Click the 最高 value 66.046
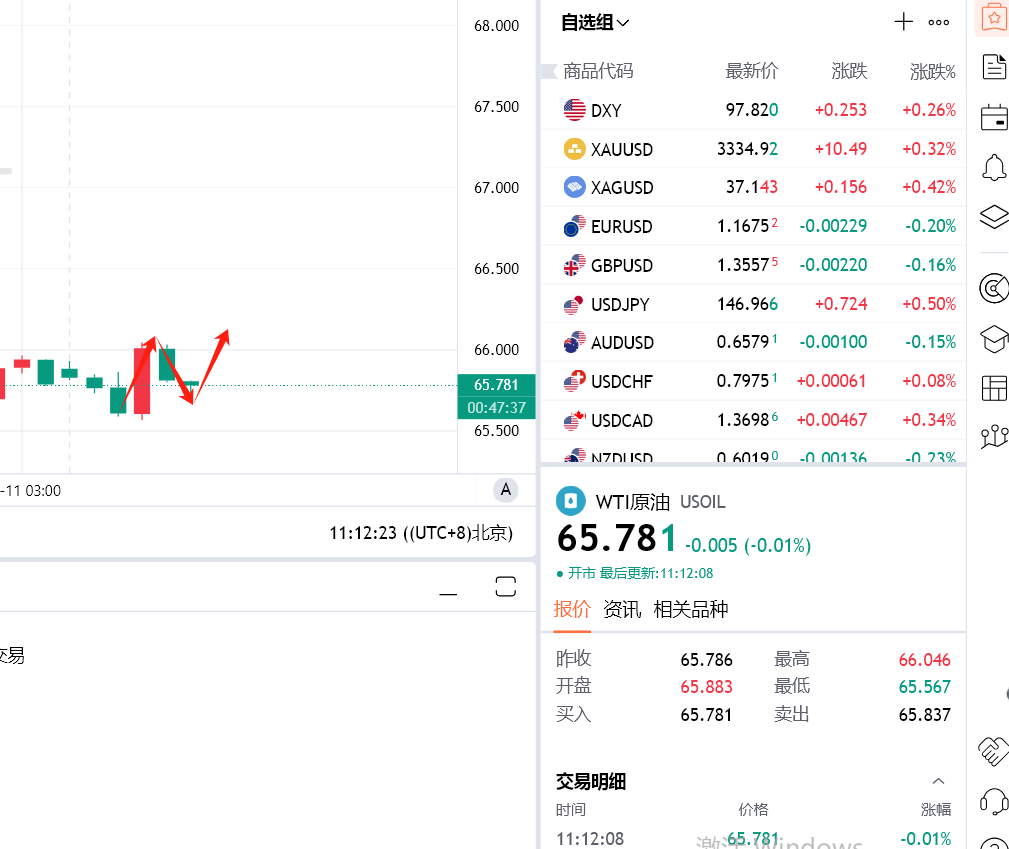This screenshot has height=849, width=1009. 925,660
